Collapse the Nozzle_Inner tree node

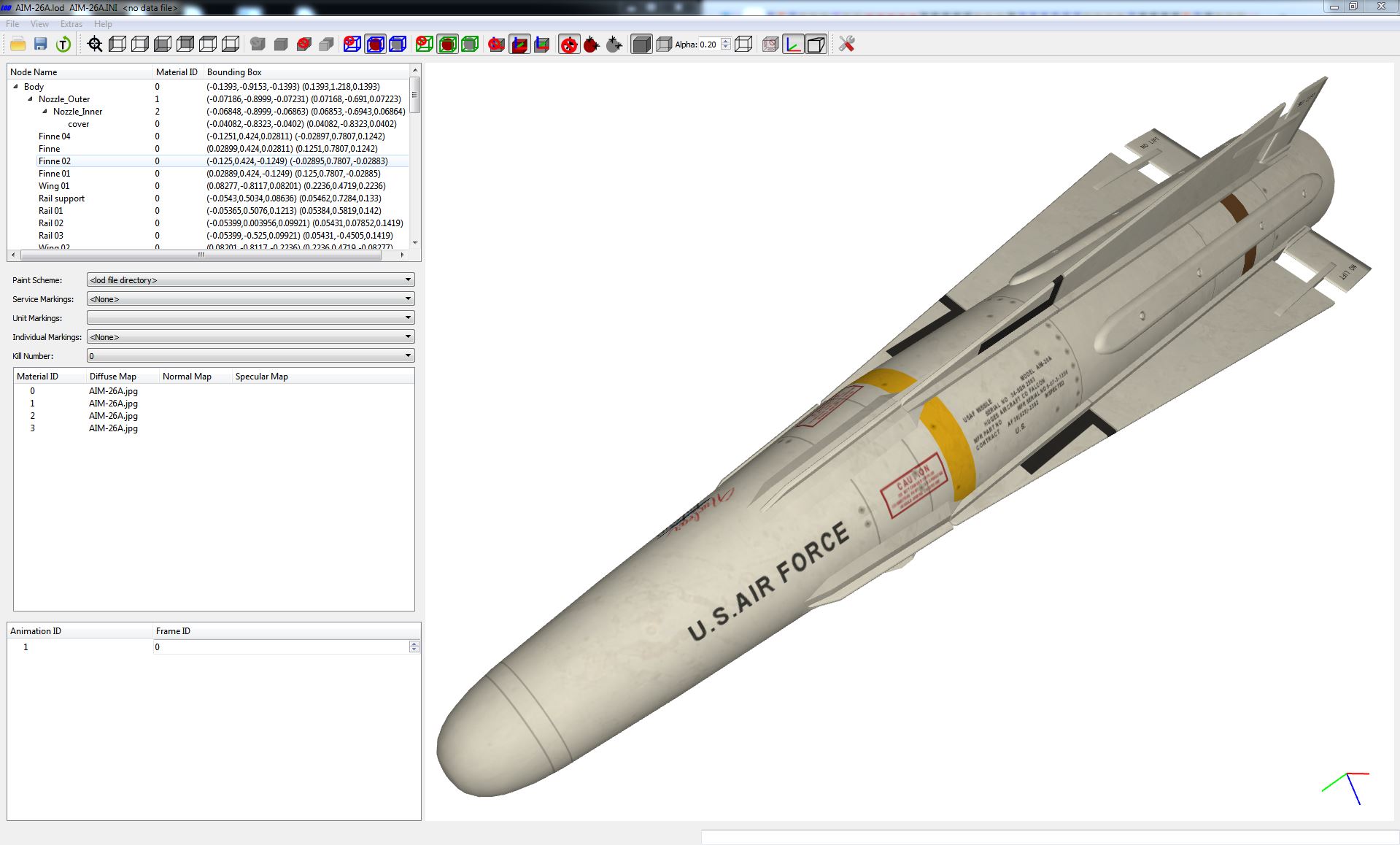pos(45,112)
